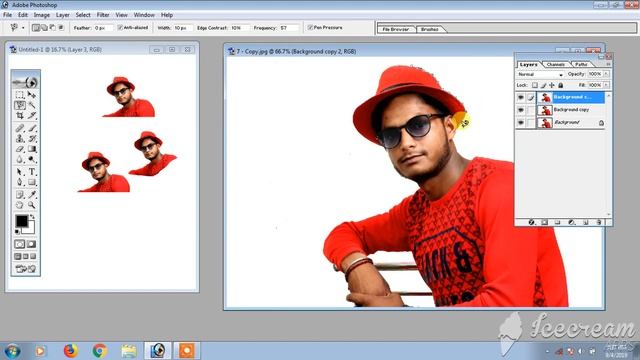Open the Image menu
The width and height of the screenshot is (640, 360).
pyautogui.click(x=42, y=15)
